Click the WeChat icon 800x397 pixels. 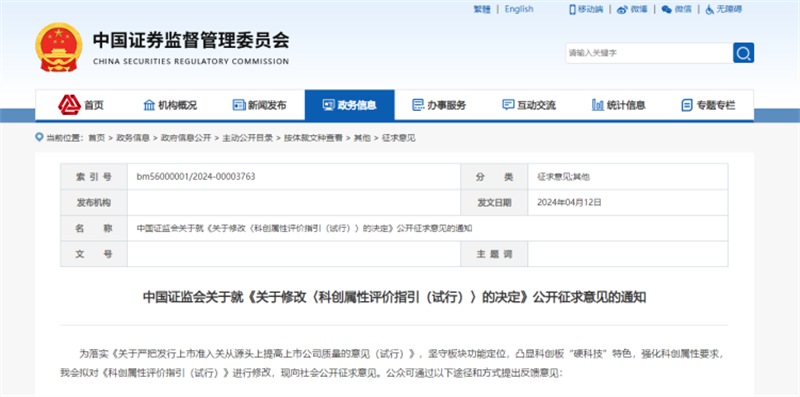(x=666, y=10)
